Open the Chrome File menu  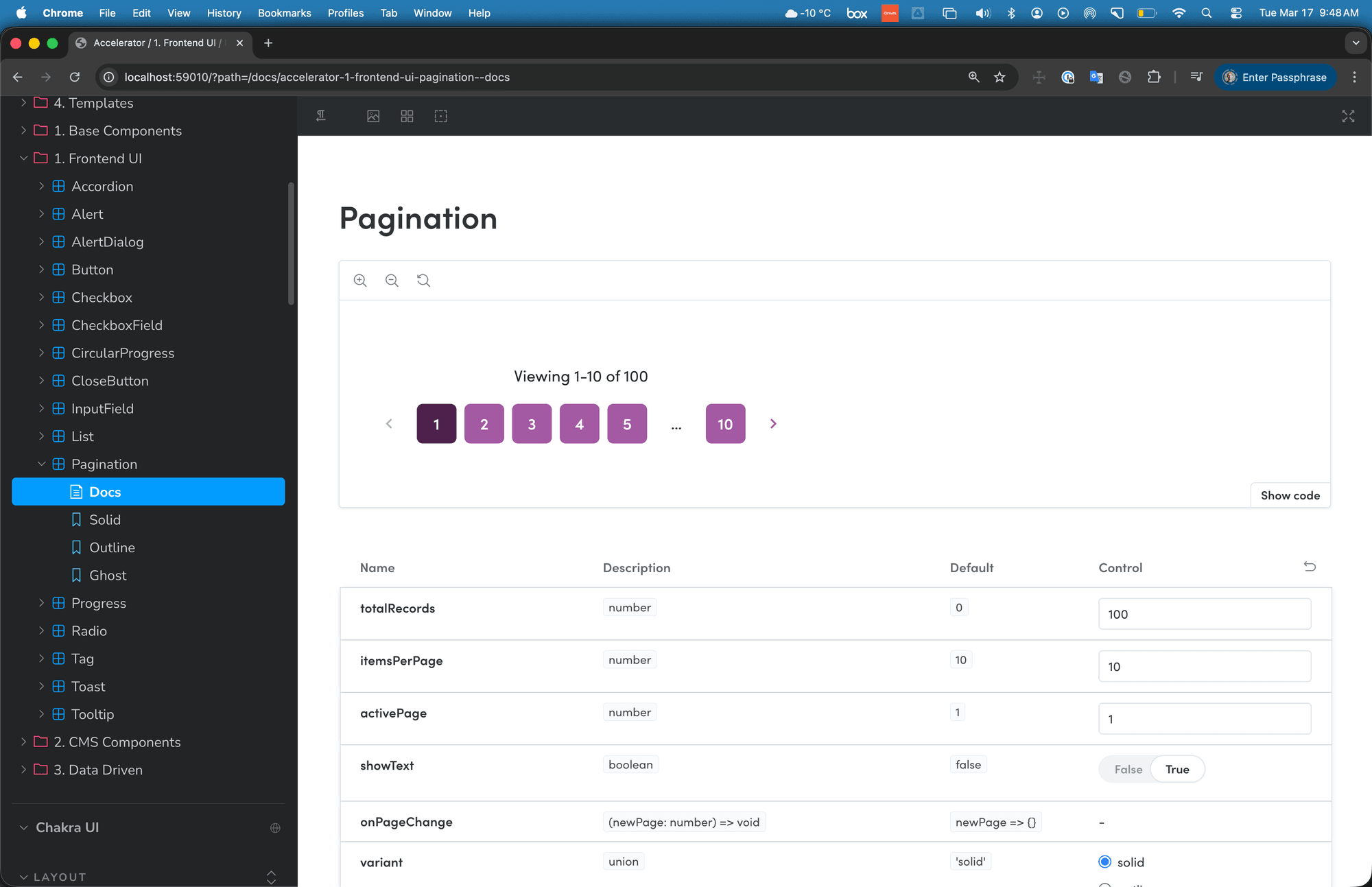(x=107, y=13)
